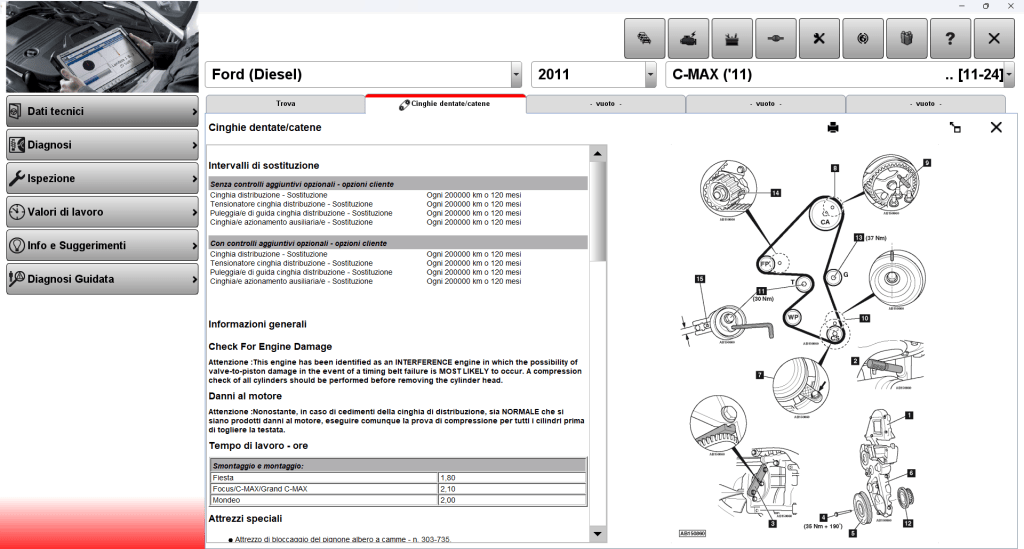Open the engine diagnostics toolbar icon
The width and height of the screenshot is (1024, 549).
688,39
